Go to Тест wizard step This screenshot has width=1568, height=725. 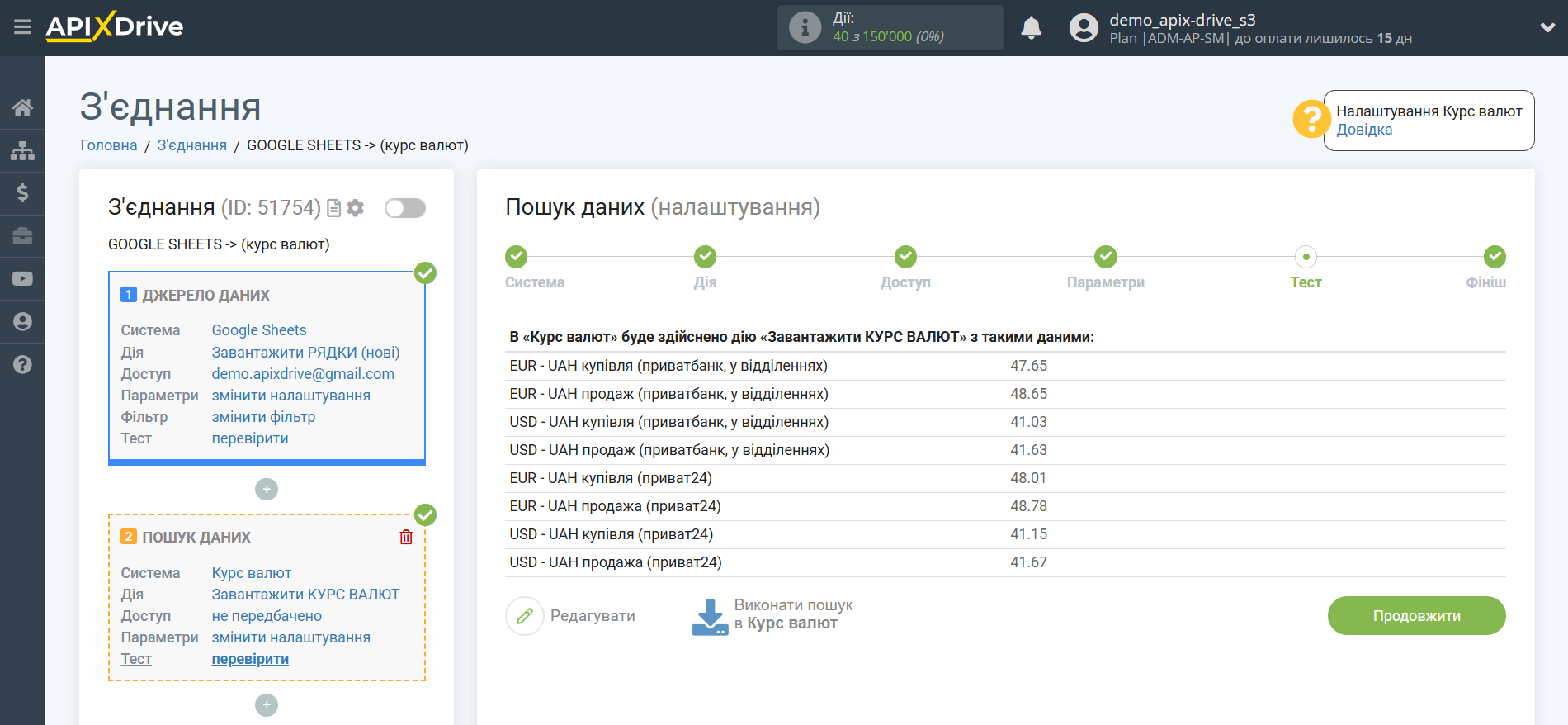1306,257
